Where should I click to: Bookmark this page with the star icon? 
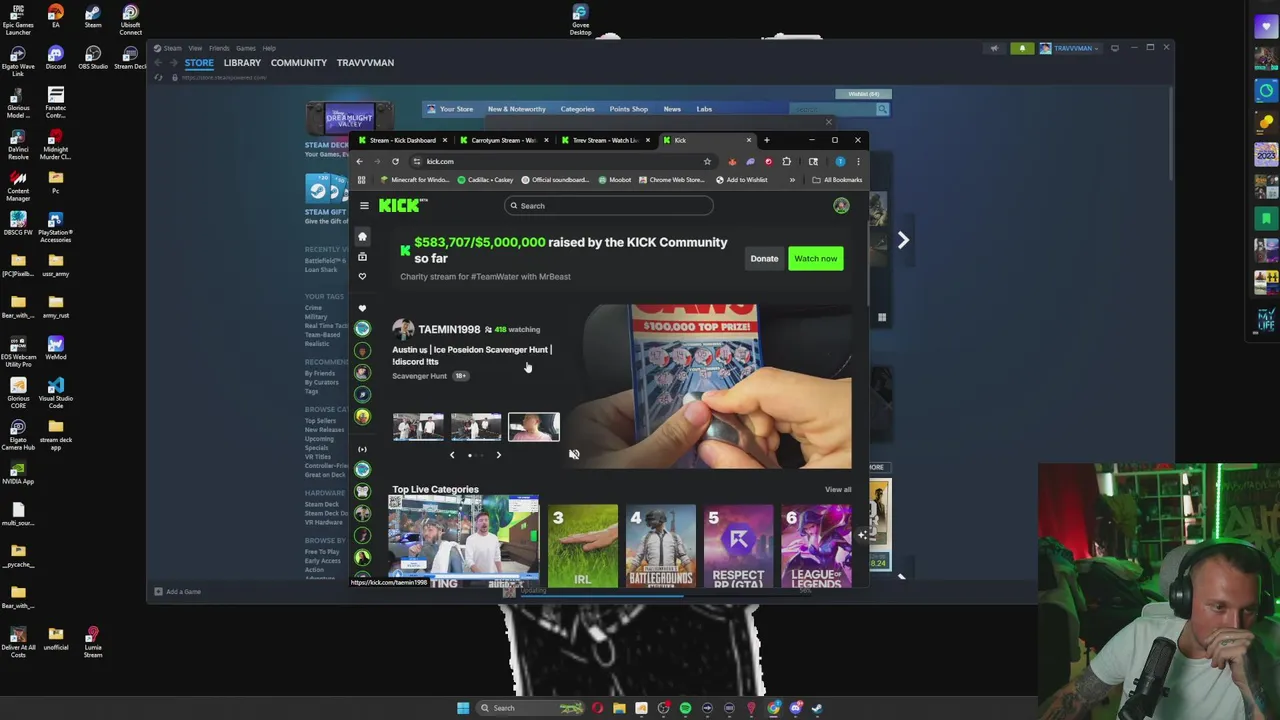click(x=707, y=162)
